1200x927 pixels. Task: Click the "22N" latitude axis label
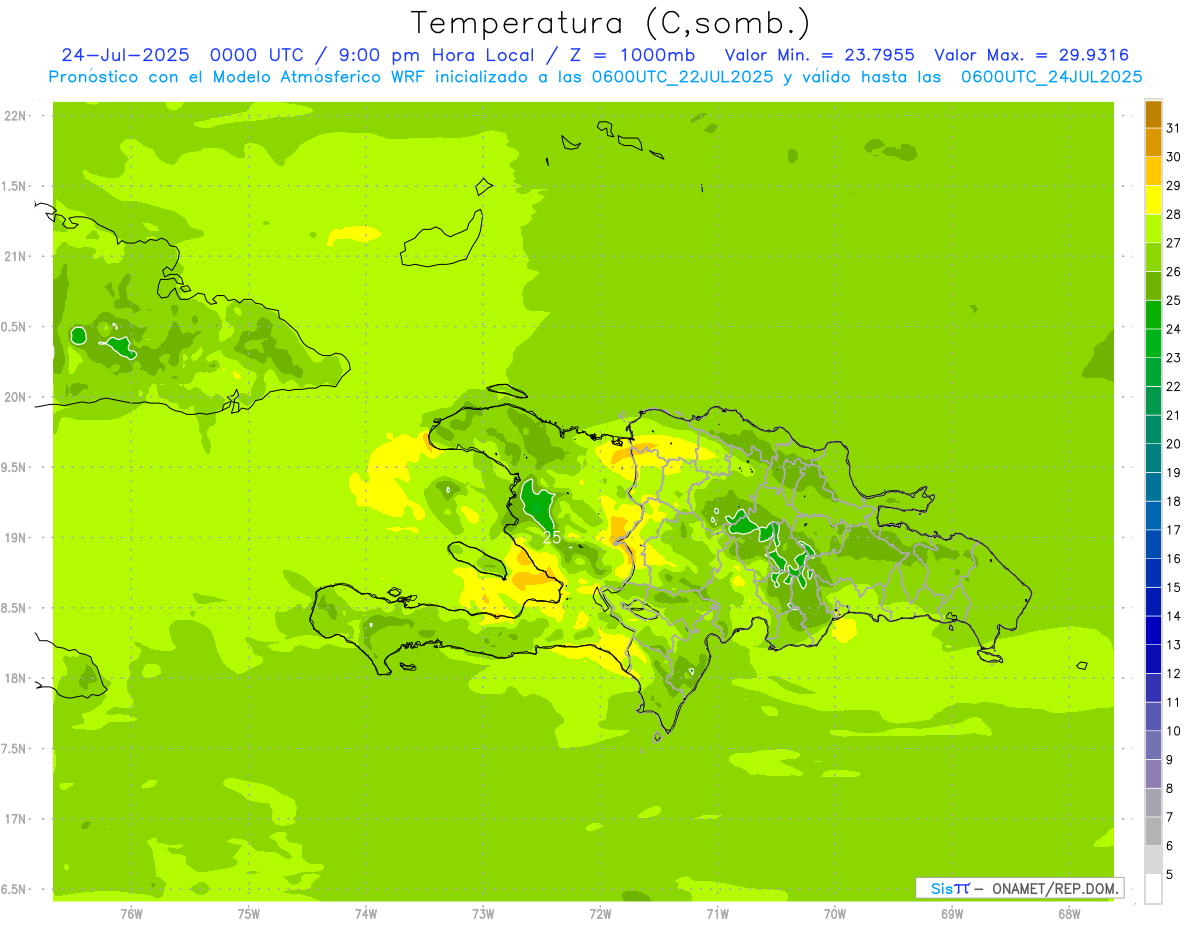(x=16, y=116)
